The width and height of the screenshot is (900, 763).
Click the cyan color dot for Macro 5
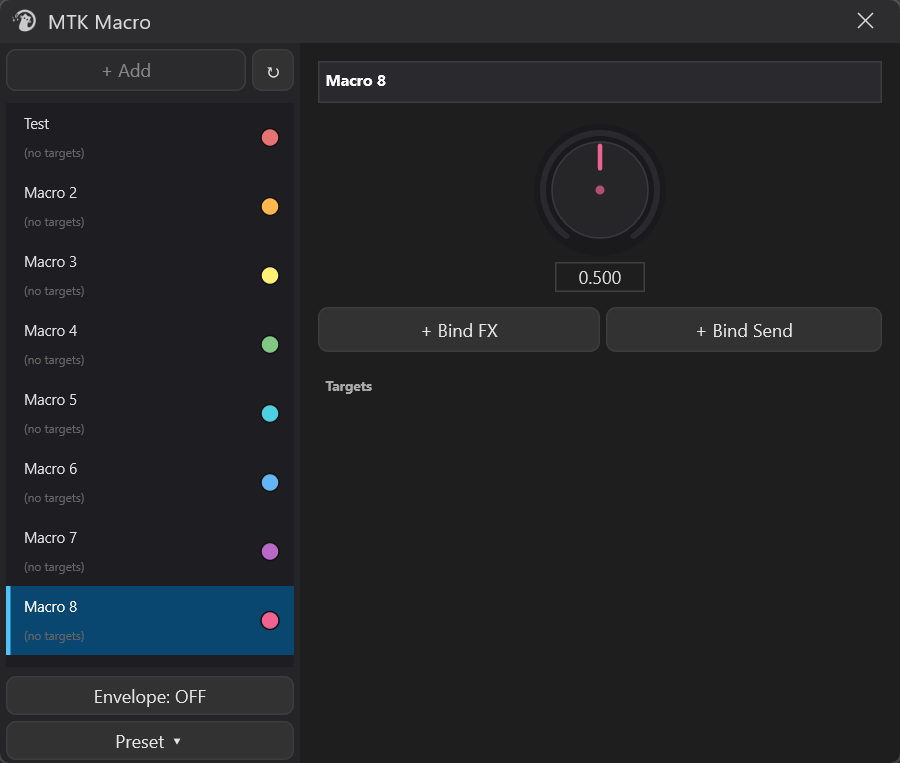tap(270, 413)
